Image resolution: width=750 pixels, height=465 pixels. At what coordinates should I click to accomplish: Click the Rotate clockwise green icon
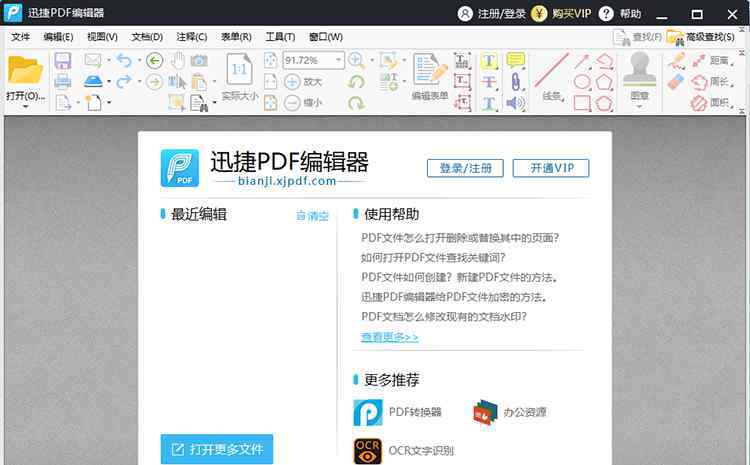tap(356, 102)
